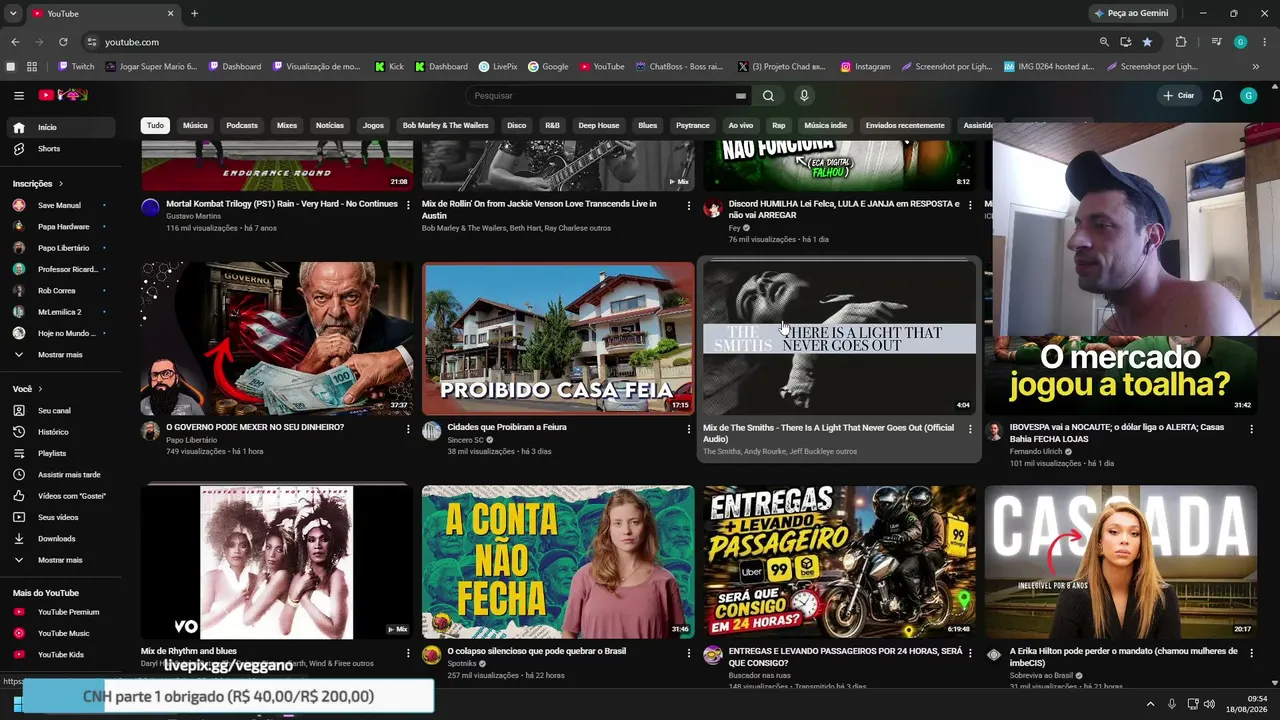Image resolution: width=1280 pixels, height=720 pixels.
Task: Select the Jogos filter chip
Action: point(373,126)
